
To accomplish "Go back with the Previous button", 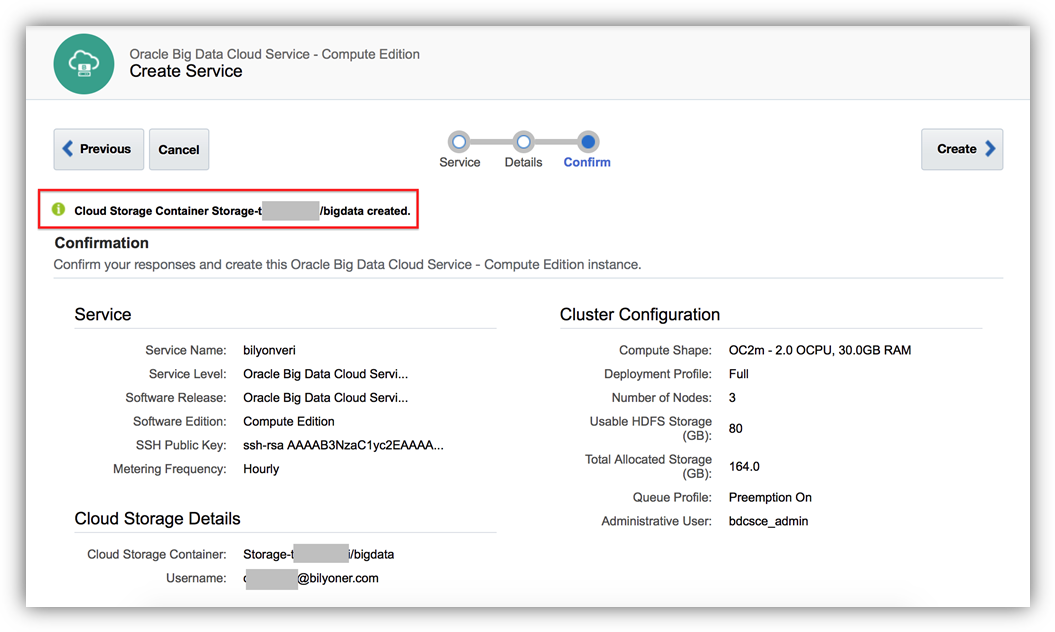I will [x=99, y=149].
